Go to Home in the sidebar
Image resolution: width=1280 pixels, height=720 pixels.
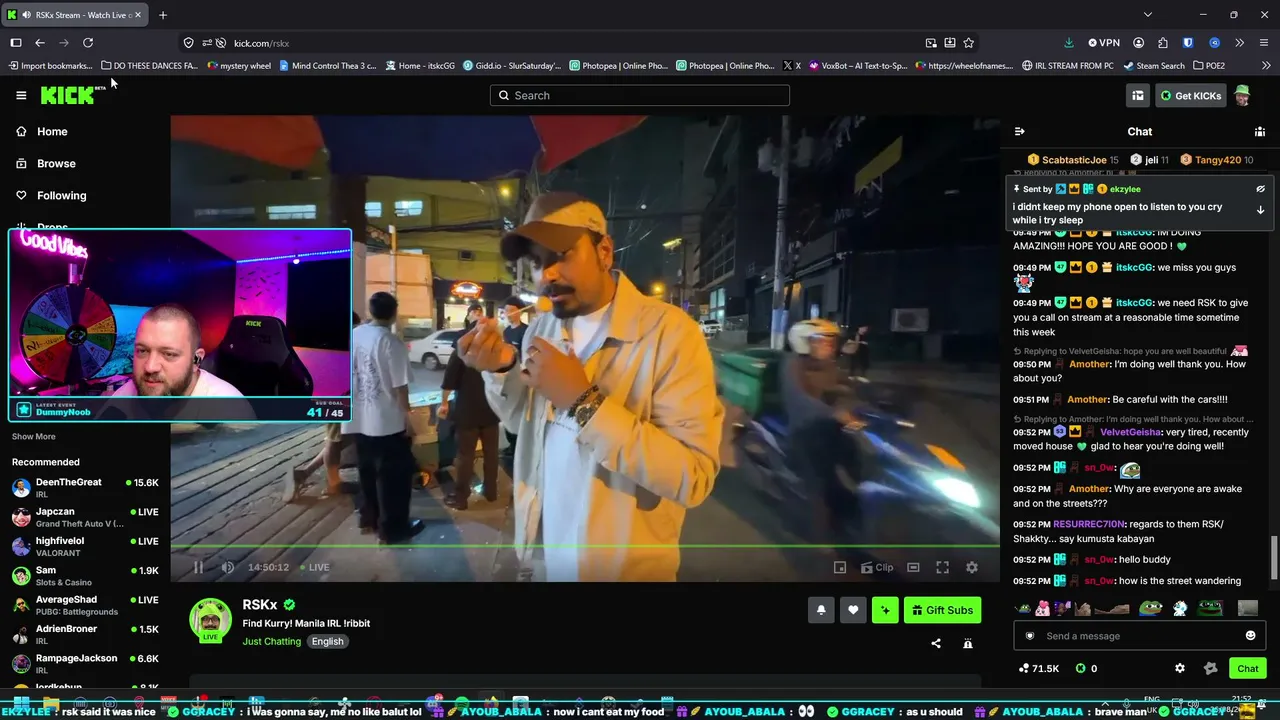42,131
